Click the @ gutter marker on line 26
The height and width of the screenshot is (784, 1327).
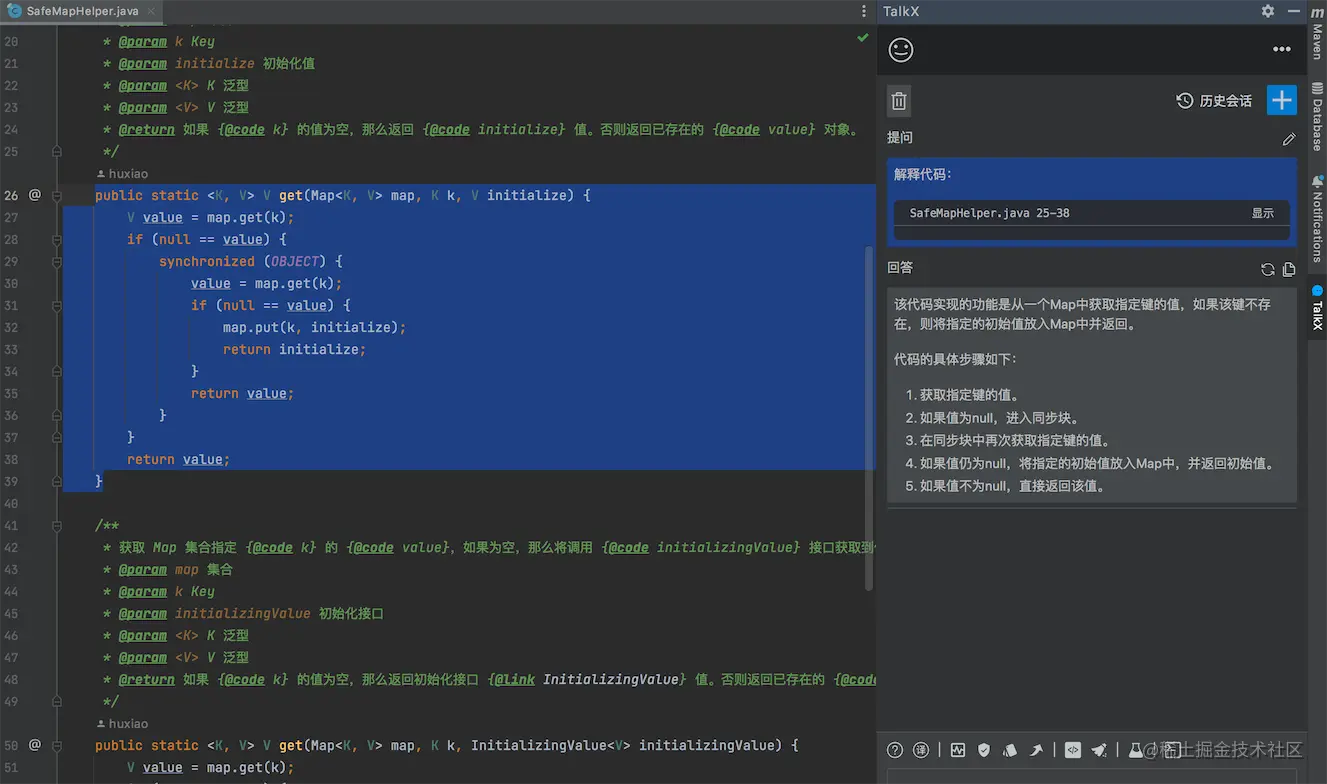pos(35,195)
